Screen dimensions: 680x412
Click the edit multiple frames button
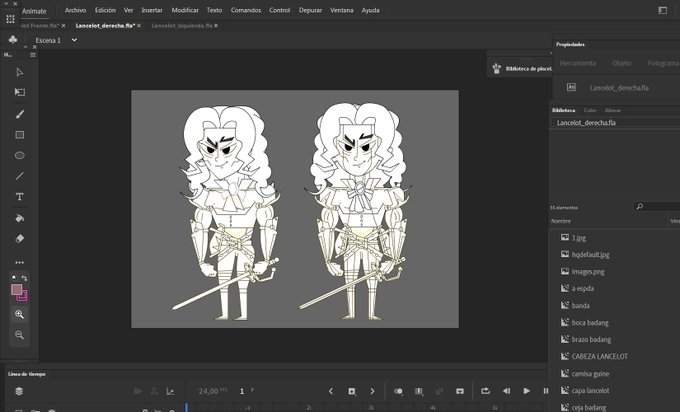pyautogui.click(x=419, y=391)
